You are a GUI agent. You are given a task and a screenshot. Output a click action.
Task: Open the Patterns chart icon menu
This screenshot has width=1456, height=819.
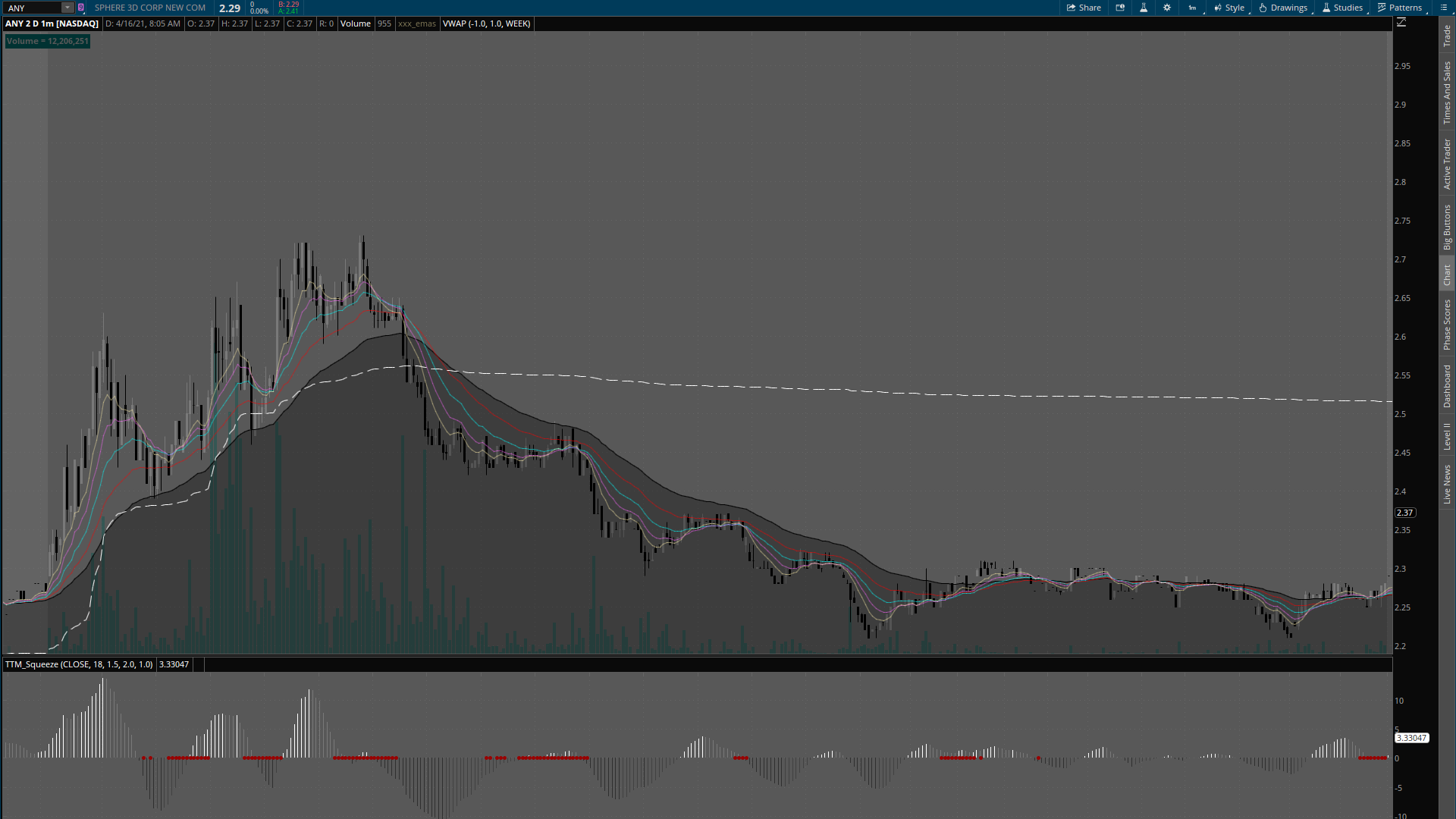point(1400,8)
